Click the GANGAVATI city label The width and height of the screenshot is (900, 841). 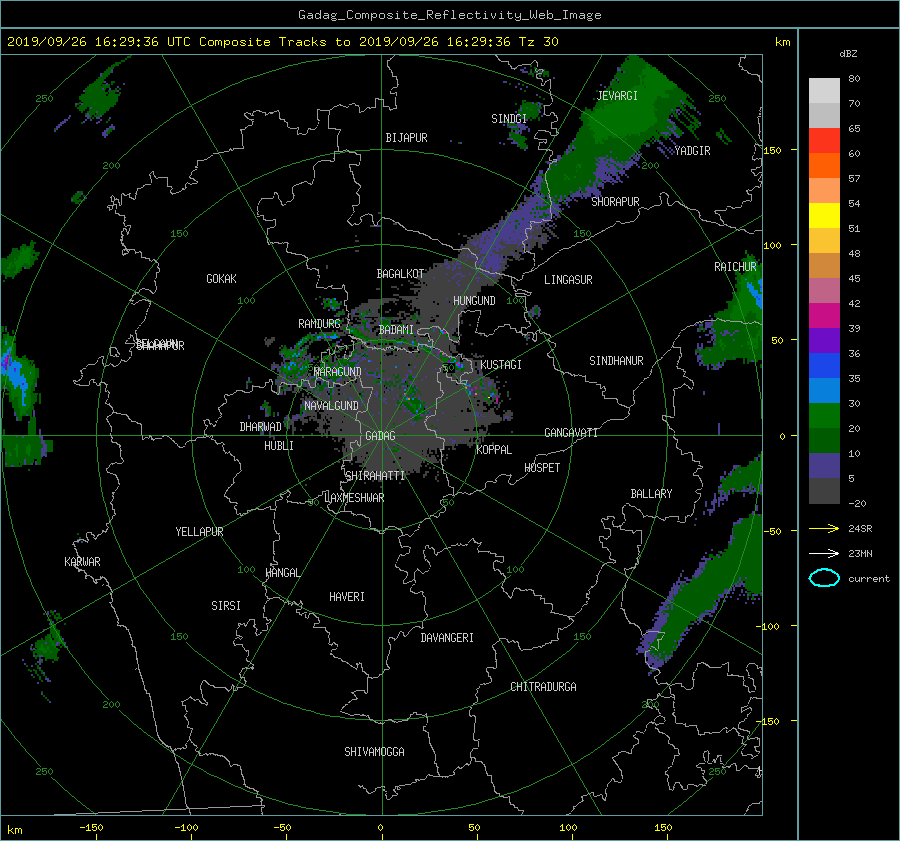pyautogui.click(x=571, y=433)
